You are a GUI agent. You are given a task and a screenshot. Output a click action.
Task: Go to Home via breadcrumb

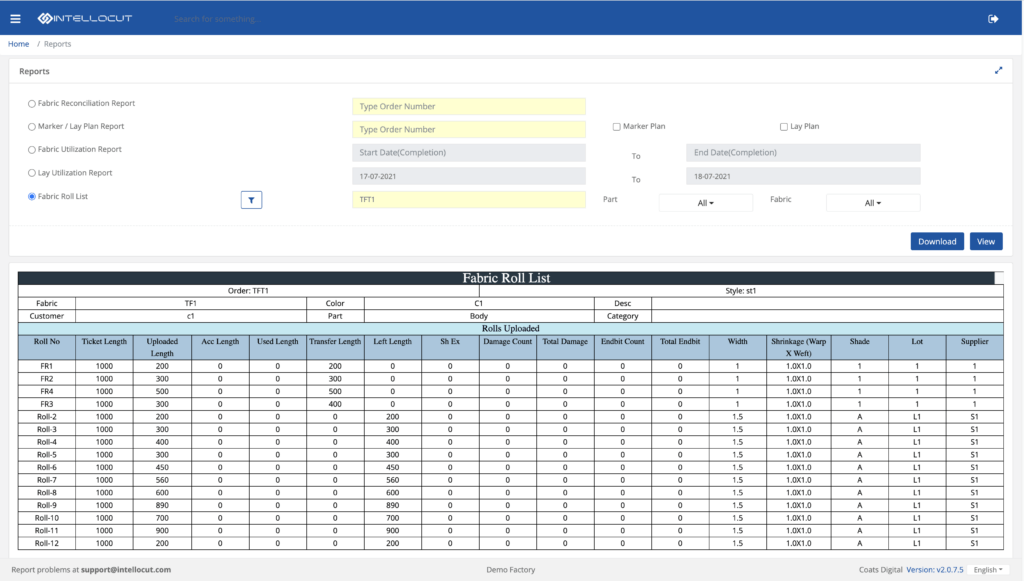(18, 43)
